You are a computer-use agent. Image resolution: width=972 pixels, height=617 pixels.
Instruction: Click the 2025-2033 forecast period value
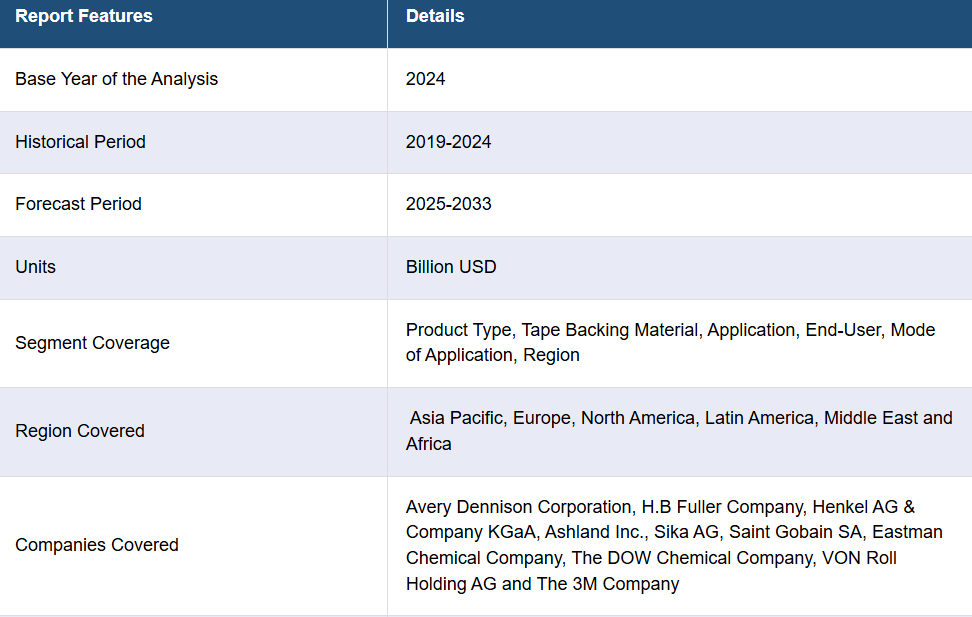click(448, 204)
